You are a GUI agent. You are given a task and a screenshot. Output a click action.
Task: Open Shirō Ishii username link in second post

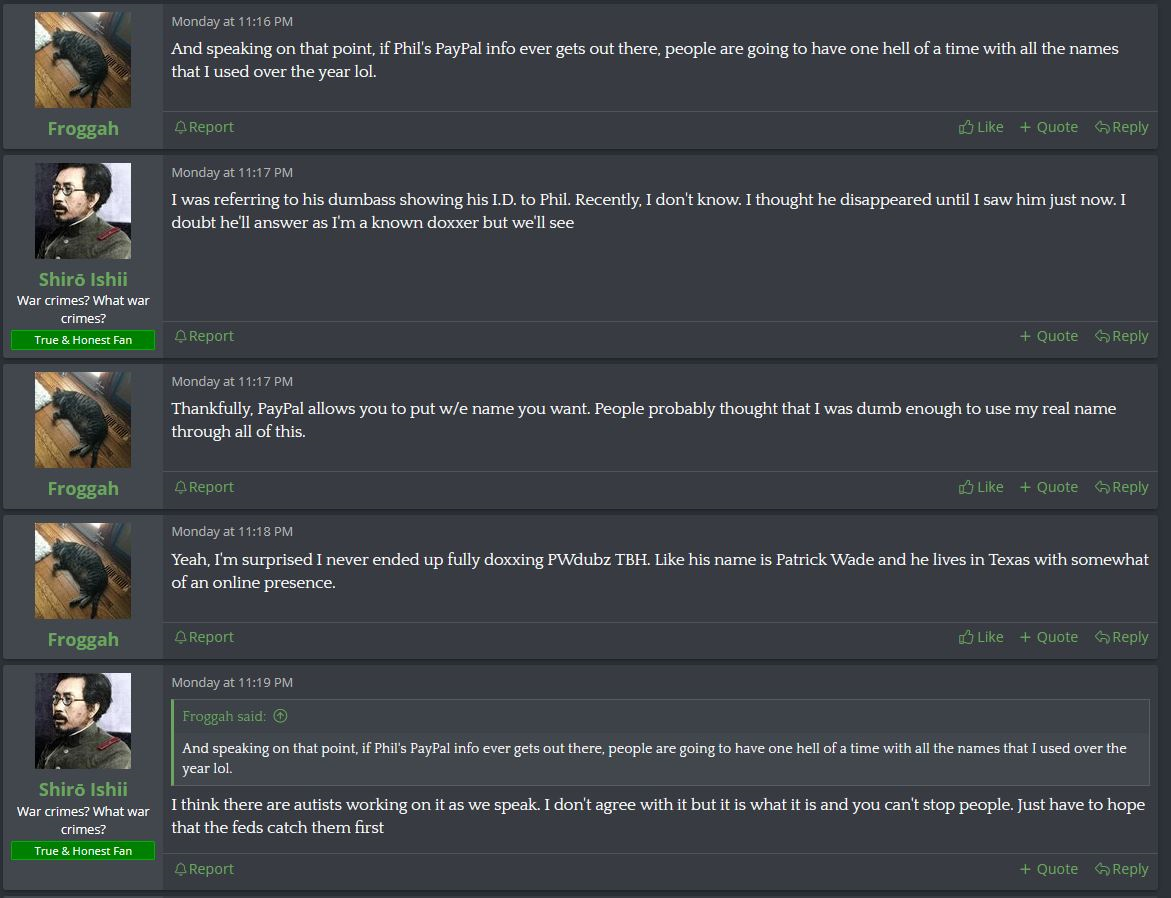pos(83,279)
